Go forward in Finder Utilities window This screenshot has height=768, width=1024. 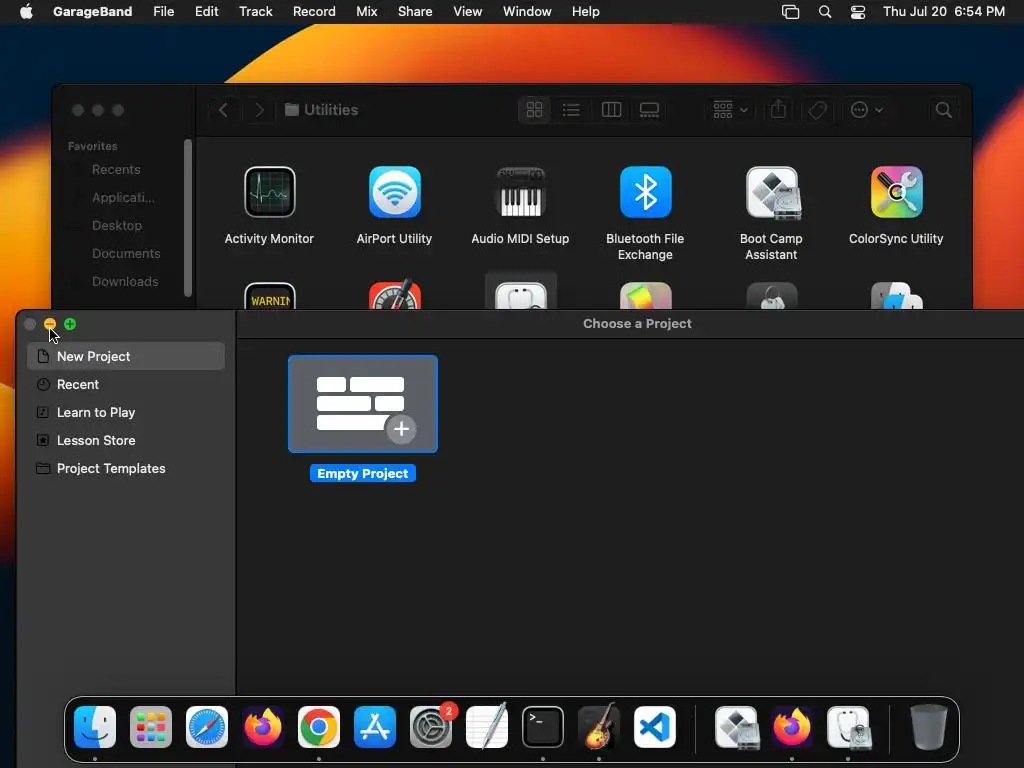(259, 110)
